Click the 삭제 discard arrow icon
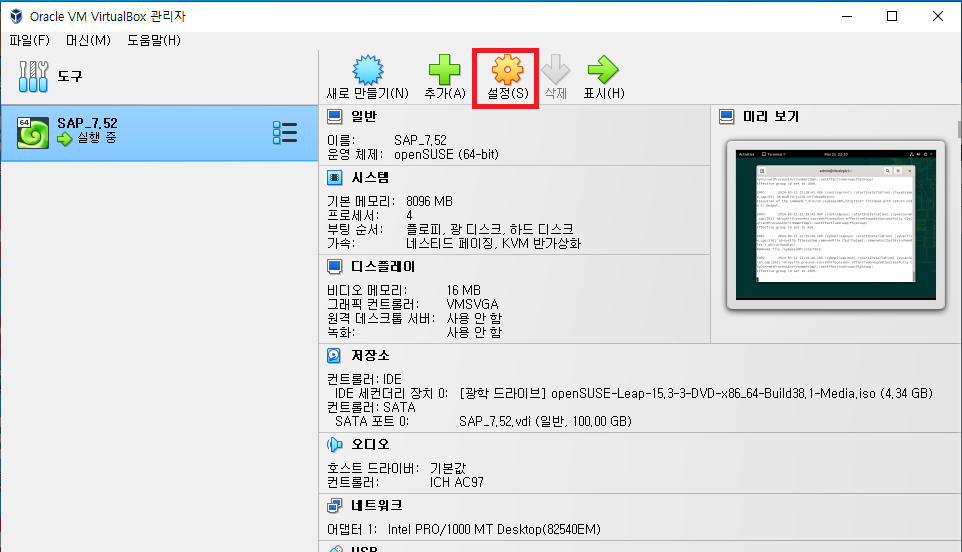 (556, 69)
